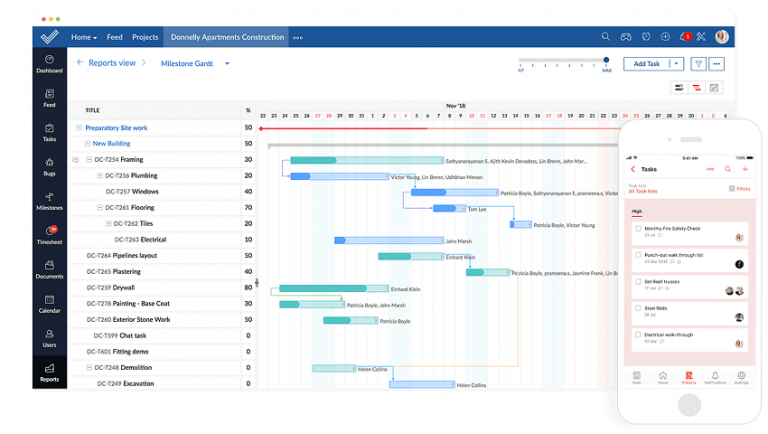This screenshot has width=768, height=434.
Task: Open the Calendar sidebar icon
Action: coord(49,303)
